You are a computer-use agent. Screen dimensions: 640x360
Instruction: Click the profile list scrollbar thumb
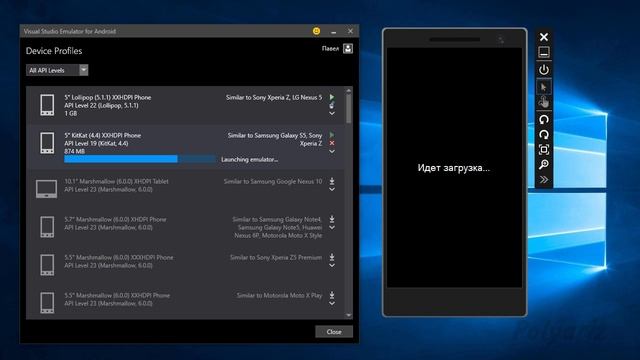pyautogui.click(x=349, y=108)
